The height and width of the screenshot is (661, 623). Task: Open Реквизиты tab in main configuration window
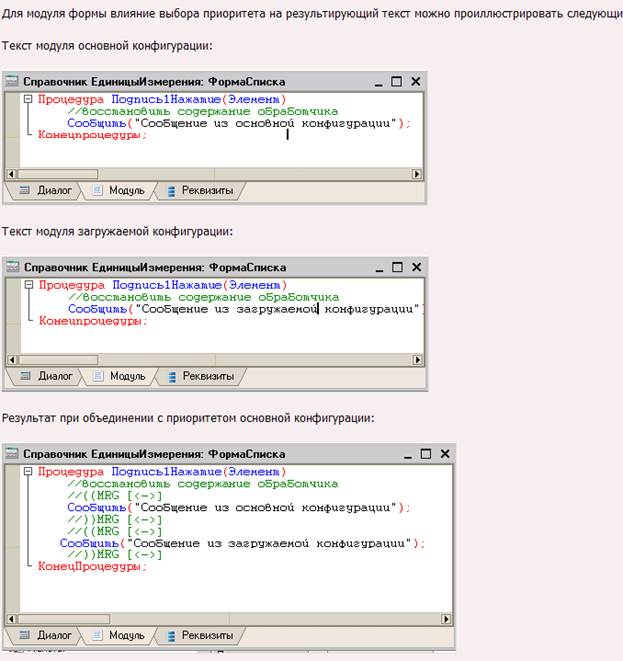[x=201, y=191]
